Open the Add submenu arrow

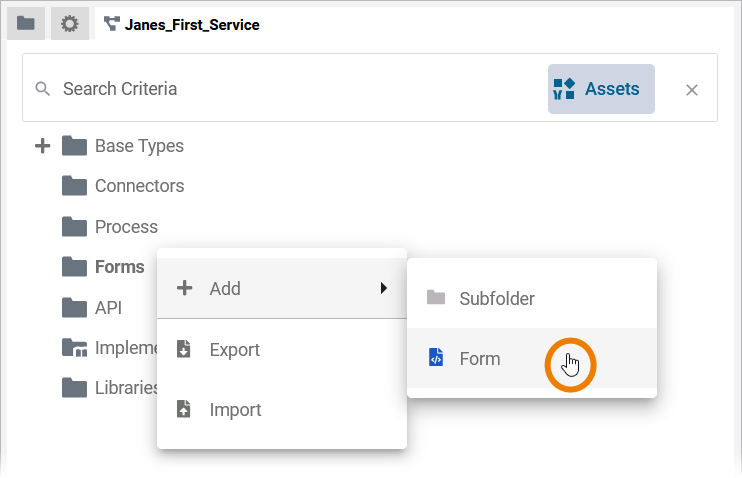click(x=383, y=288)
